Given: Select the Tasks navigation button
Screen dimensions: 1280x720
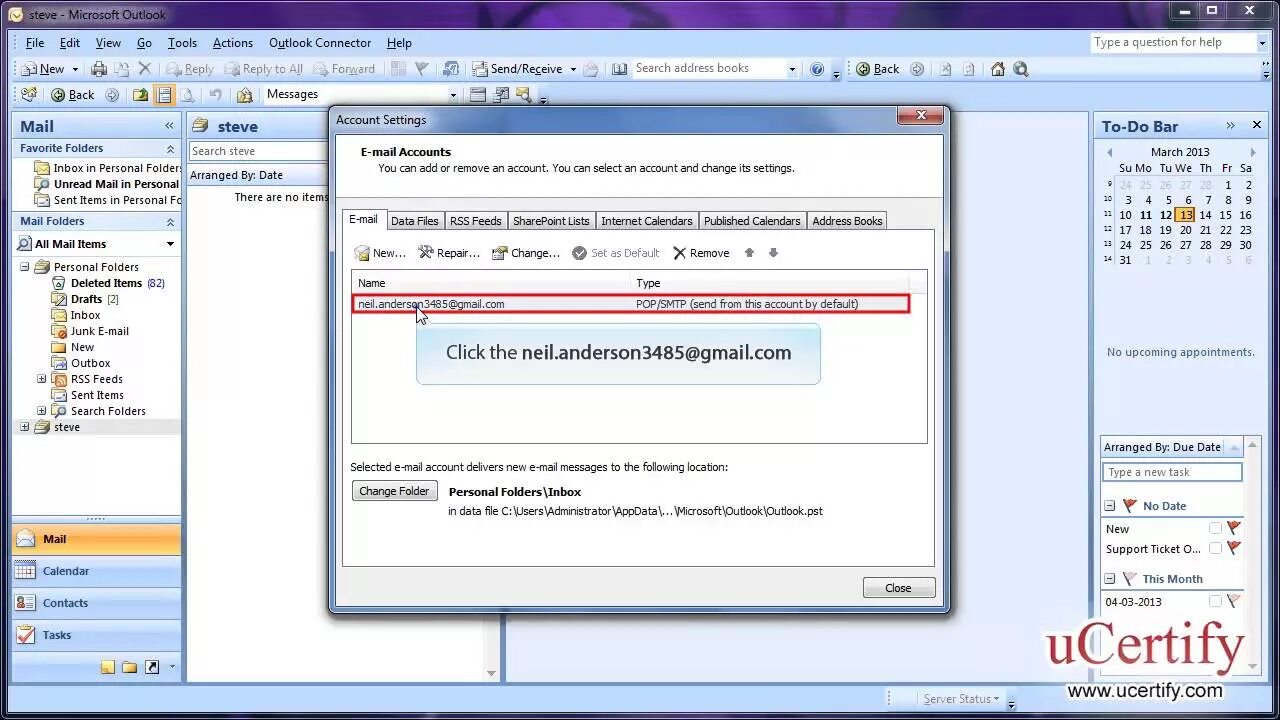Looking at the screenshot, I should 57,634.
